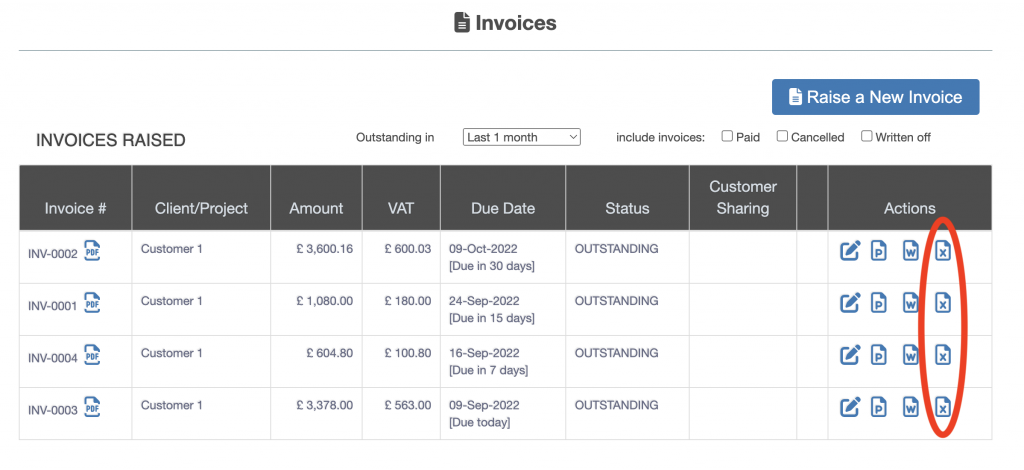
Task: Open the 'Last 1 month' dropdown
Action: (x=521, y=137)
